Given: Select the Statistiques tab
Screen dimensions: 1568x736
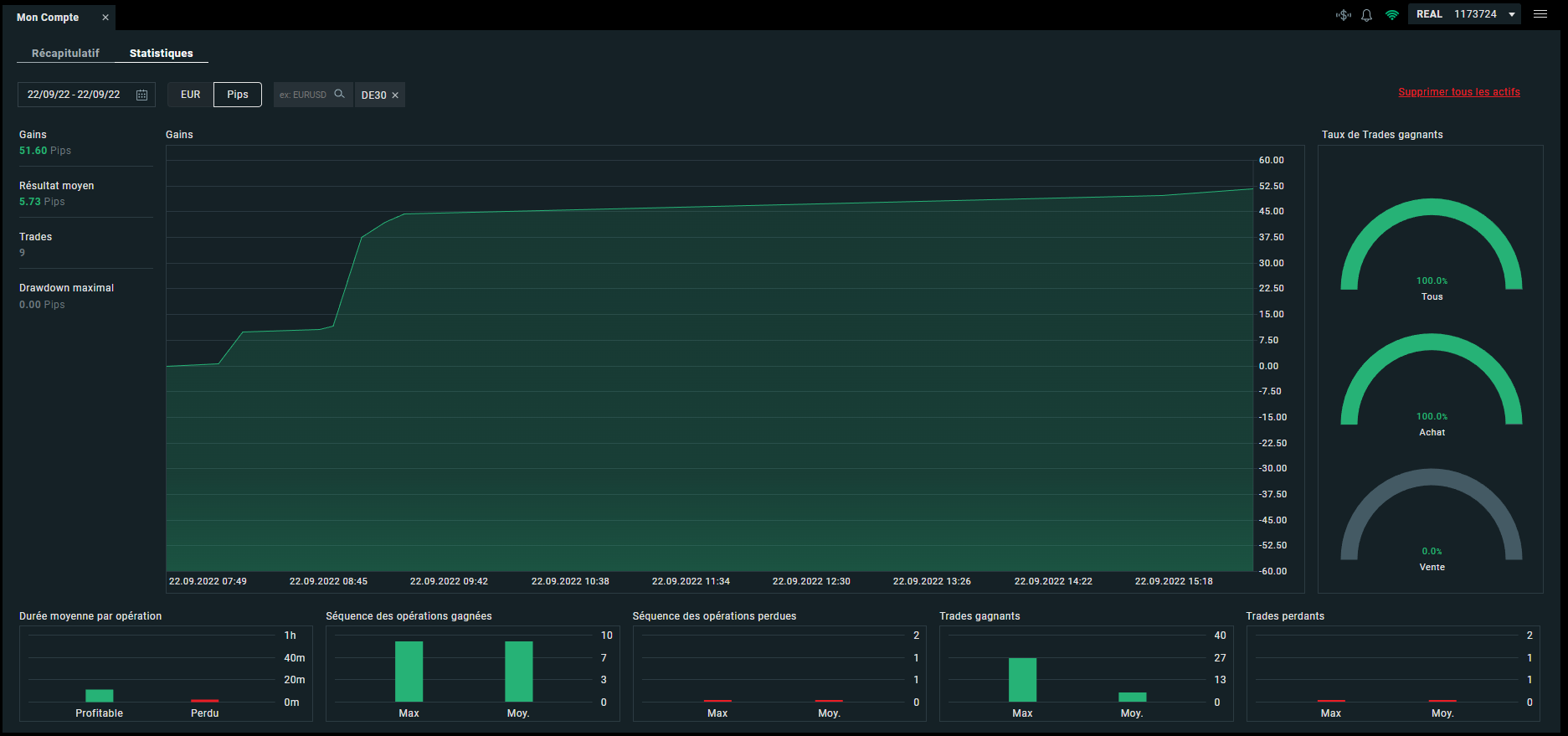Looking at the screenshot, I should click(x=161, y=53).
